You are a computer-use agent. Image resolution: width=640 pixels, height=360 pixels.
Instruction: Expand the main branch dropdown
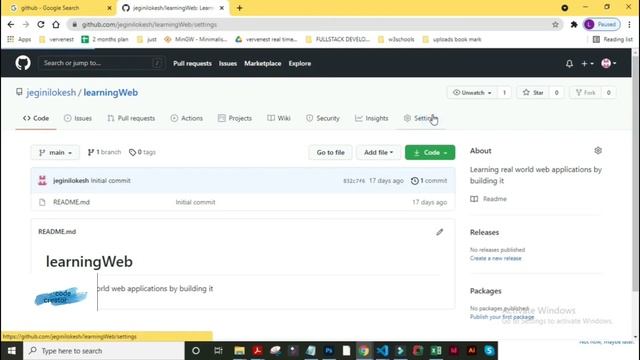[55, 152]
